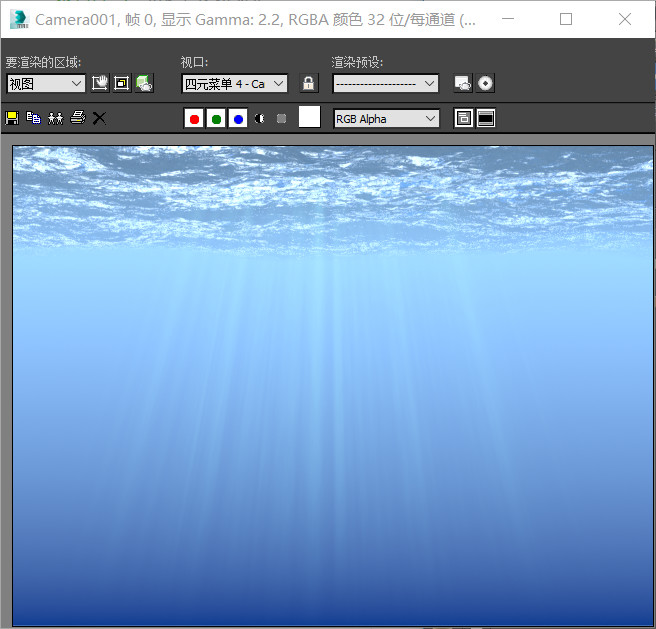Open Render Setup via teapot cube icon

(x=144, y=83)
